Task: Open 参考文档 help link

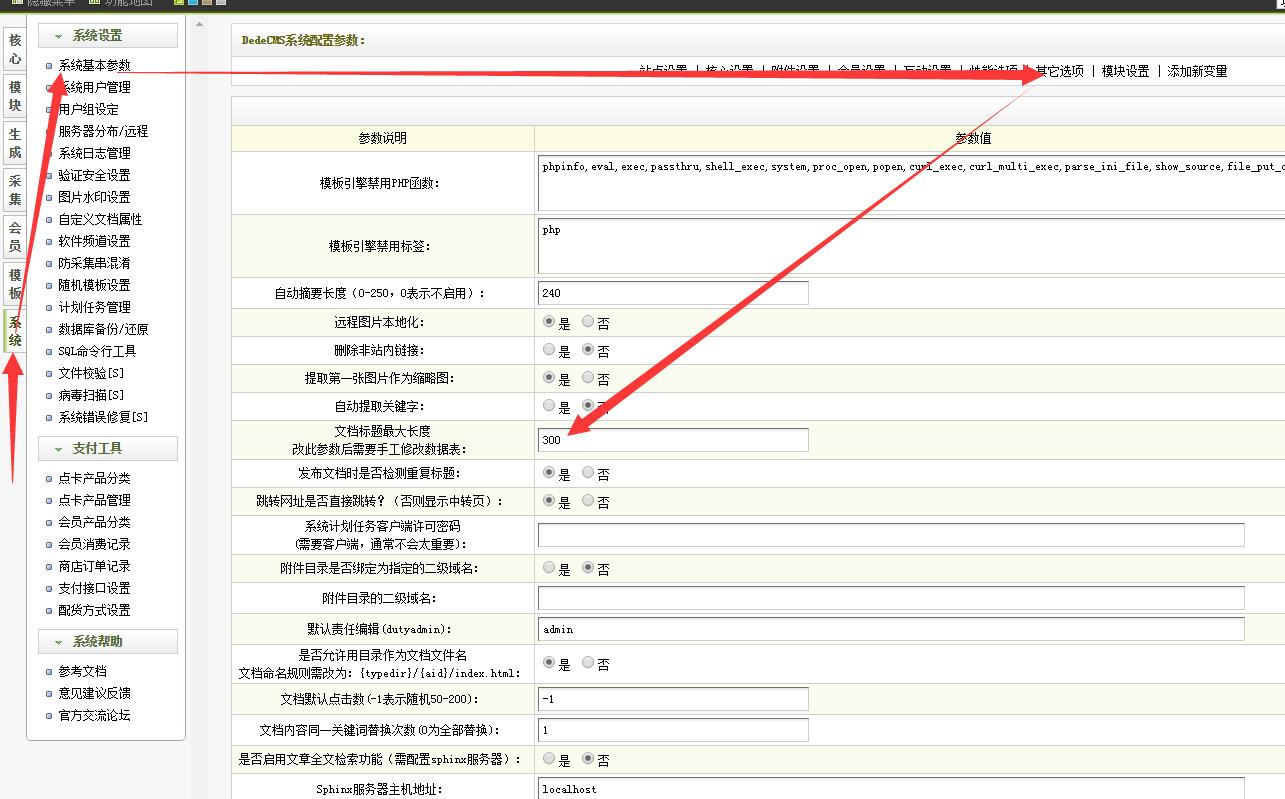Action: pyautogui.click(x=82, y=671)
